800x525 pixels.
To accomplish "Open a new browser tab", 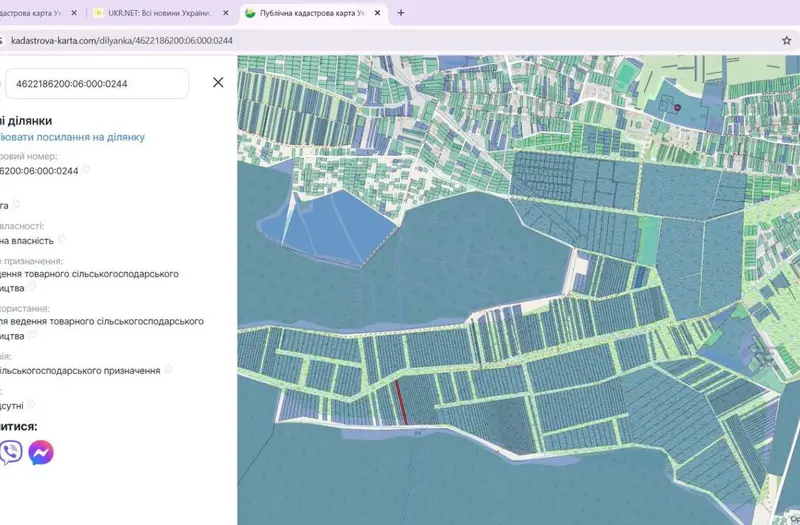I will (x=401, y=13).
